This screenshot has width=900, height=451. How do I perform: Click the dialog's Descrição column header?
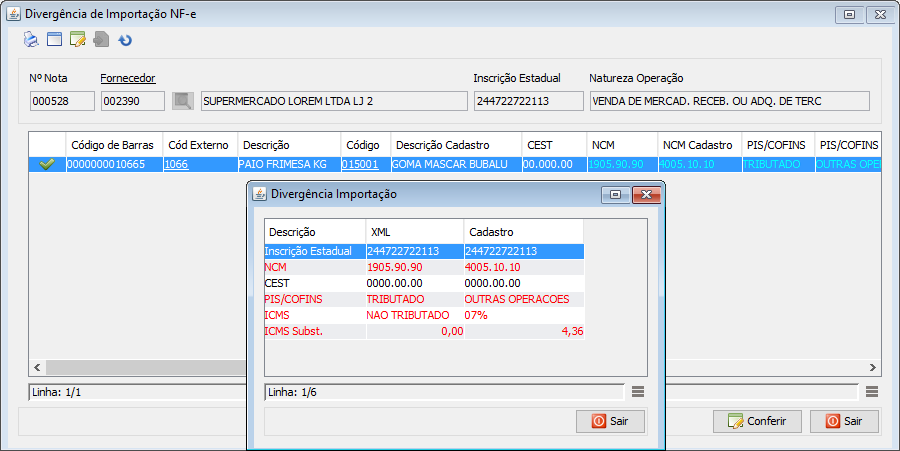[x=315, y=232]
